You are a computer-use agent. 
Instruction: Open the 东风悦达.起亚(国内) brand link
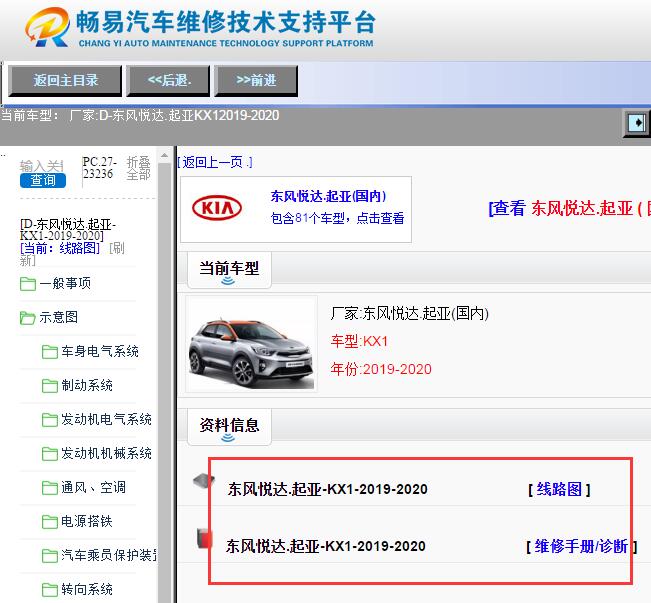pyautogui.click(x=328, y=196)
